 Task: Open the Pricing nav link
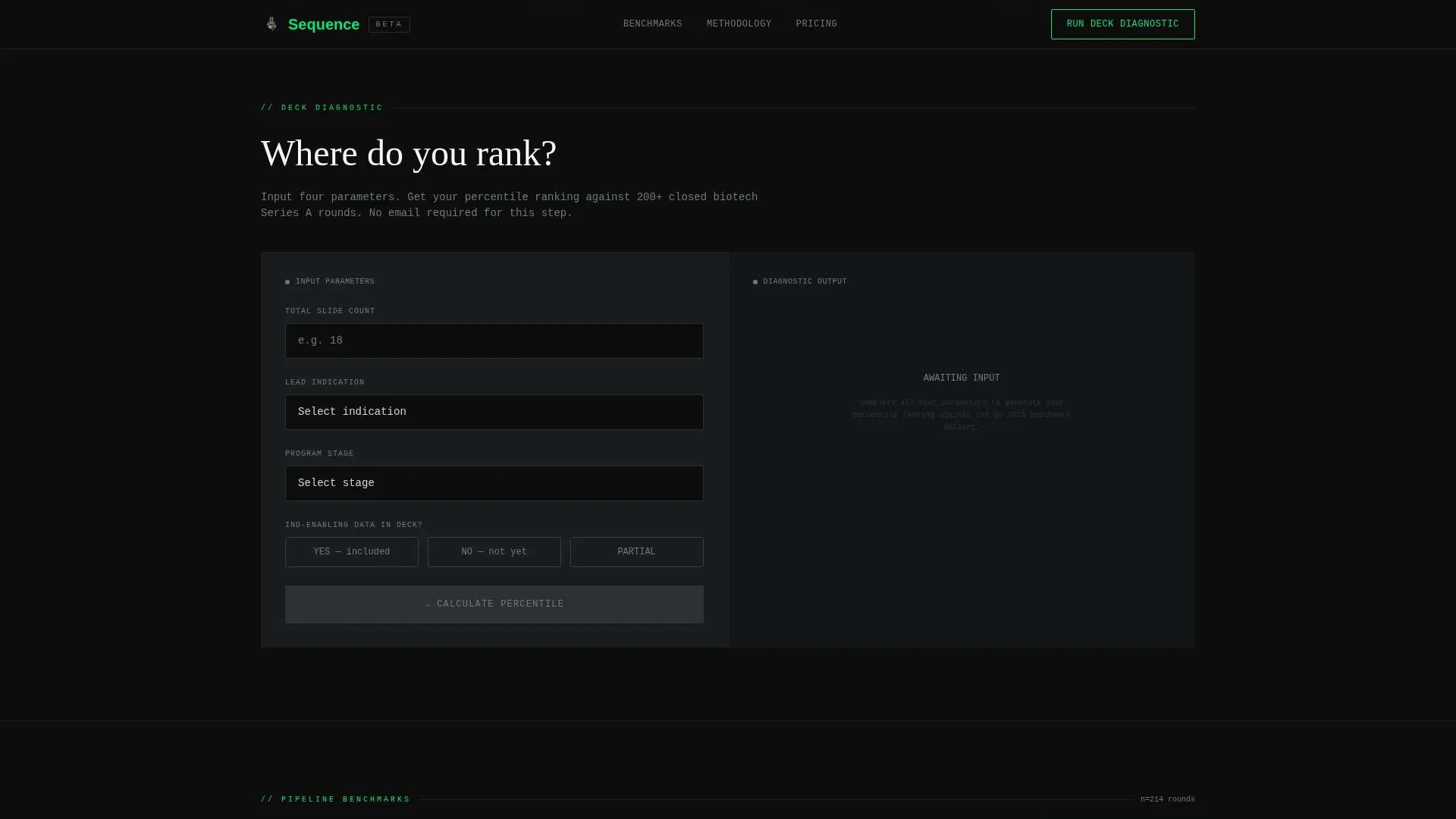click(816, 24)
